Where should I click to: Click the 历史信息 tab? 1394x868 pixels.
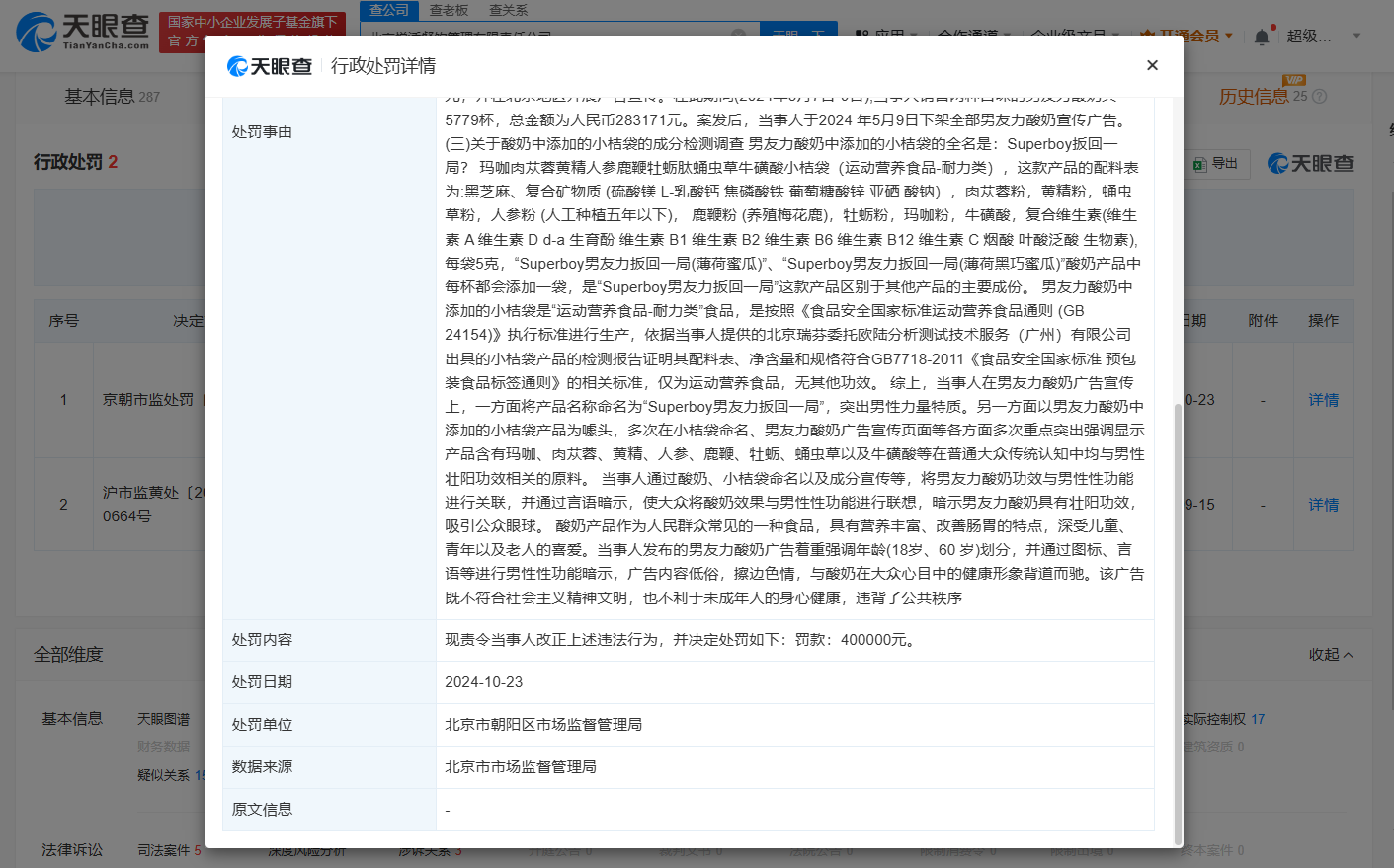point(1253,97)
